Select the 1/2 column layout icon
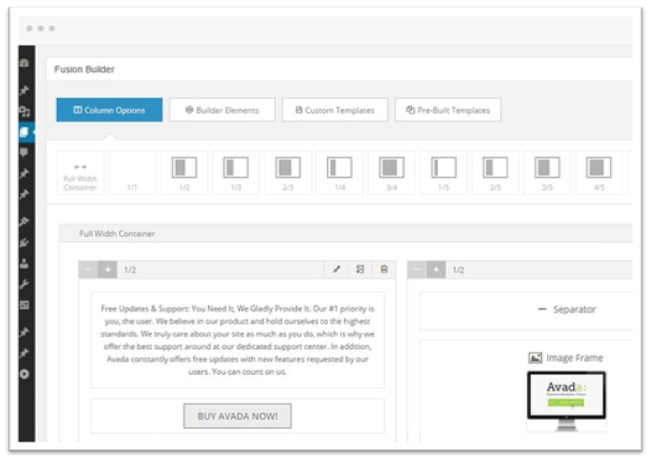The image size is (651, 462). [x=184, y=171]
